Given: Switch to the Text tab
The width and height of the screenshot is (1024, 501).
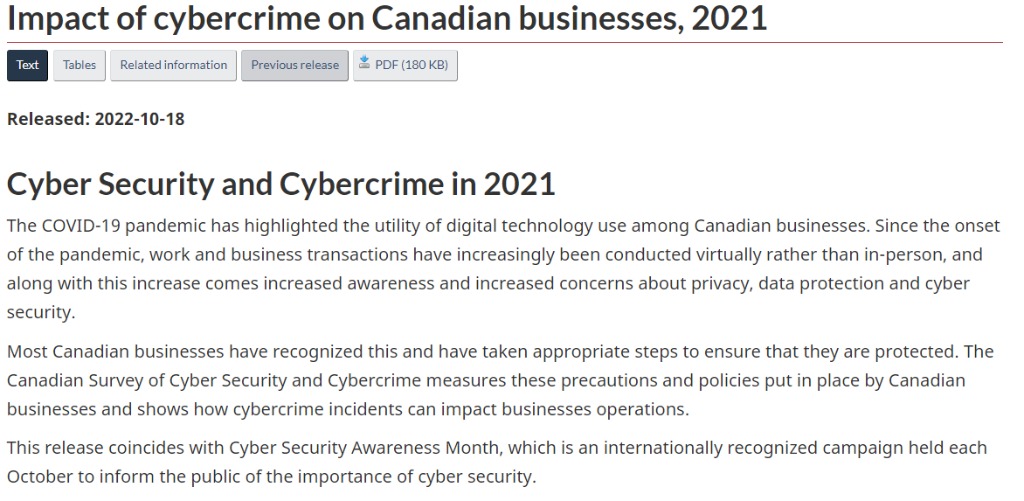Looking at the screenshot, I should coord(27,65).
